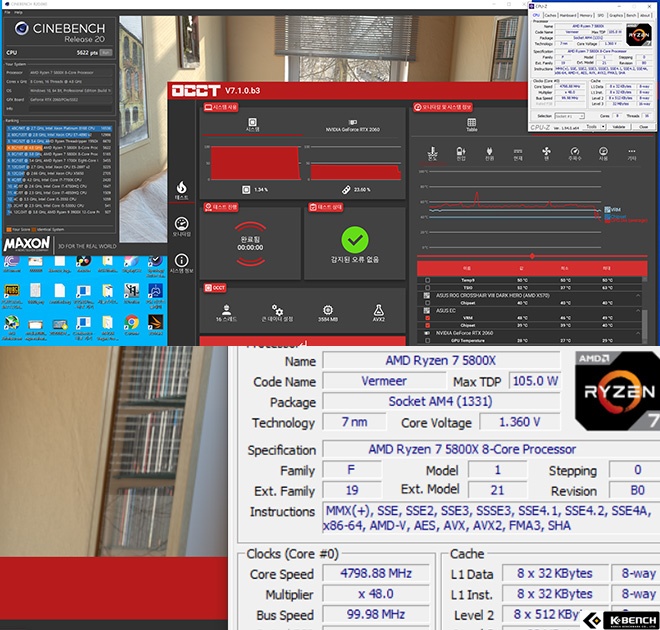
Task: Click the CPU usage chip icon showing 1.34%
Action: (x=246, y=190)
